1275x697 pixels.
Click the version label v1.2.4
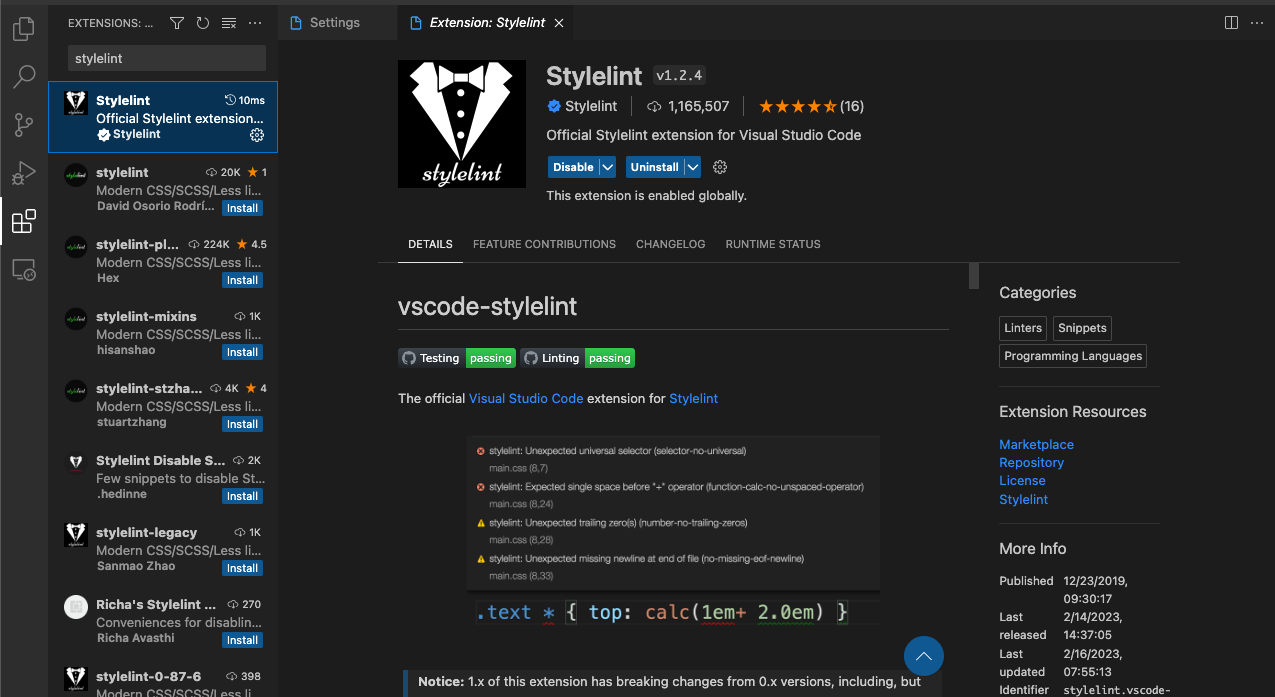(x=680, y=75)
